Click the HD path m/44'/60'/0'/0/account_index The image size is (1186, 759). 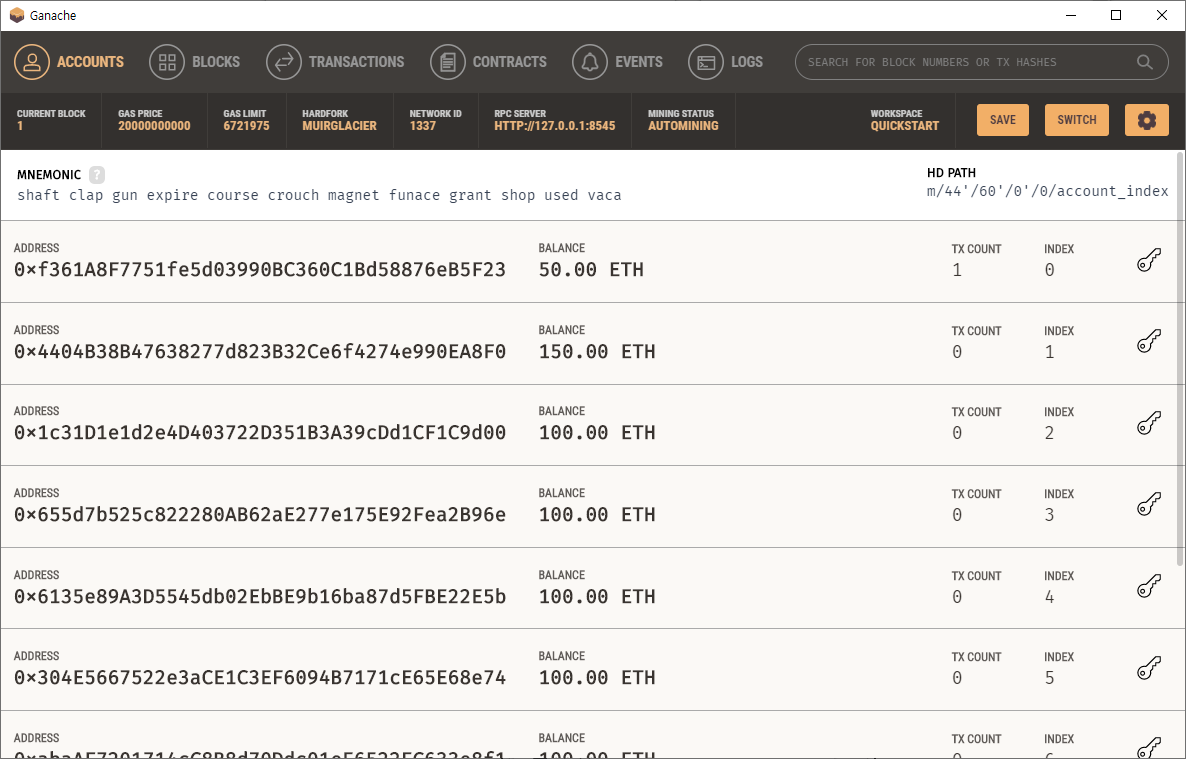pos(1048,191)
